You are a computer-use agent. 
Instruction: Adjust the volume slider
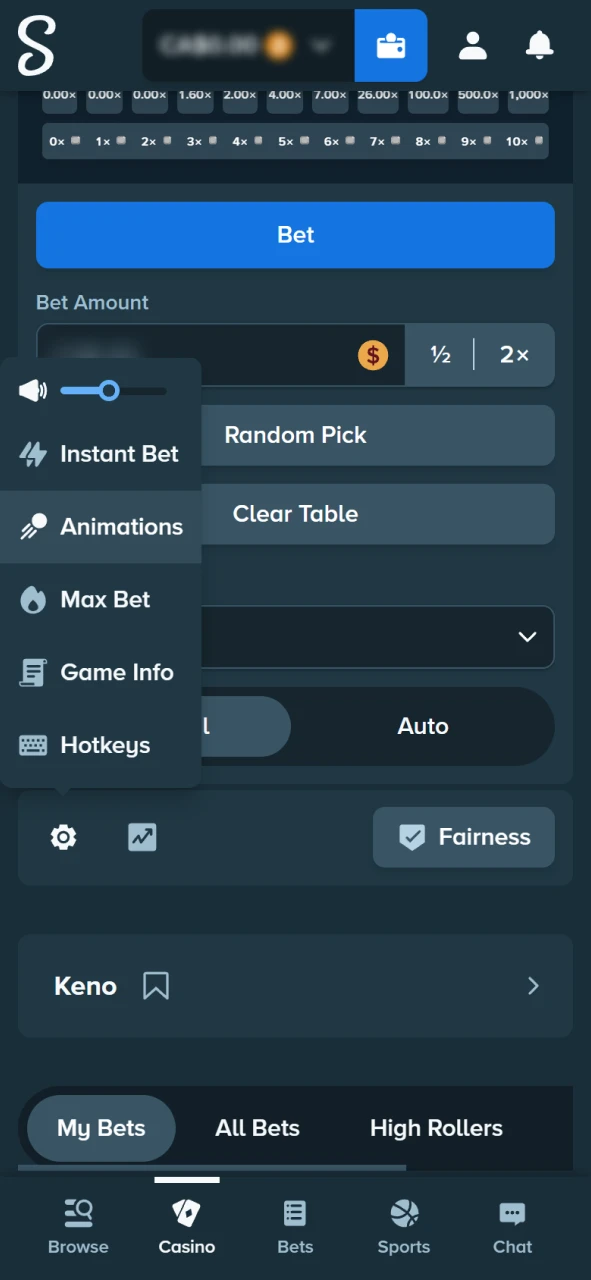pyautogui.click(x=108, y=390)
